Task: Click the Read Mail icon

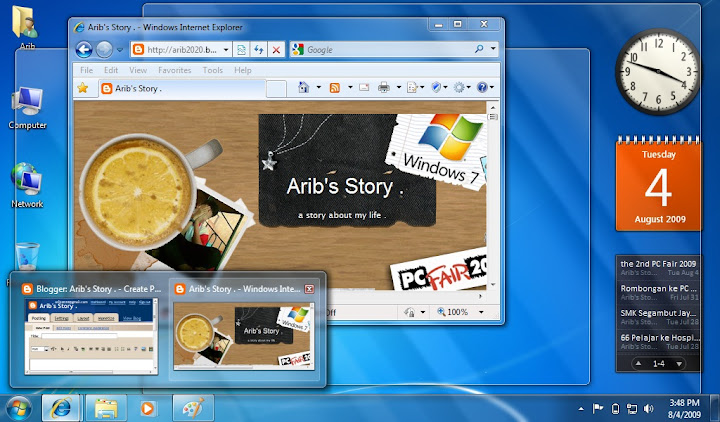Action: [x=364, y=87]
